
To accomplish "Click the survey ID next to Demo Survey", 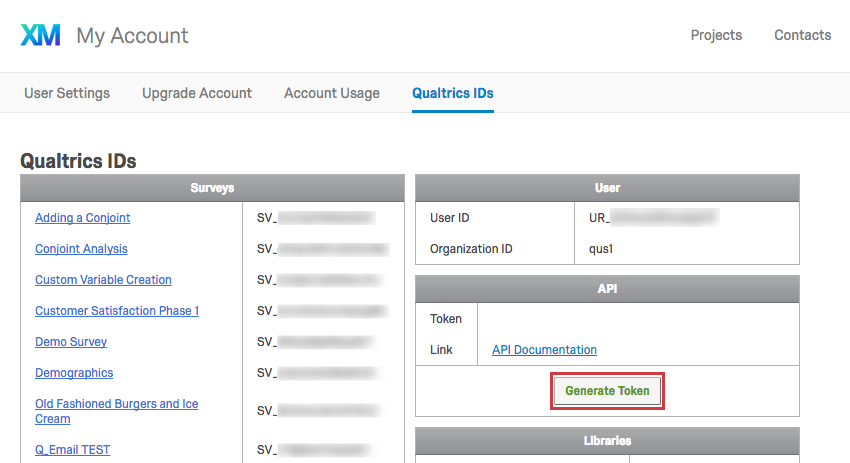I will click(316, 342).
